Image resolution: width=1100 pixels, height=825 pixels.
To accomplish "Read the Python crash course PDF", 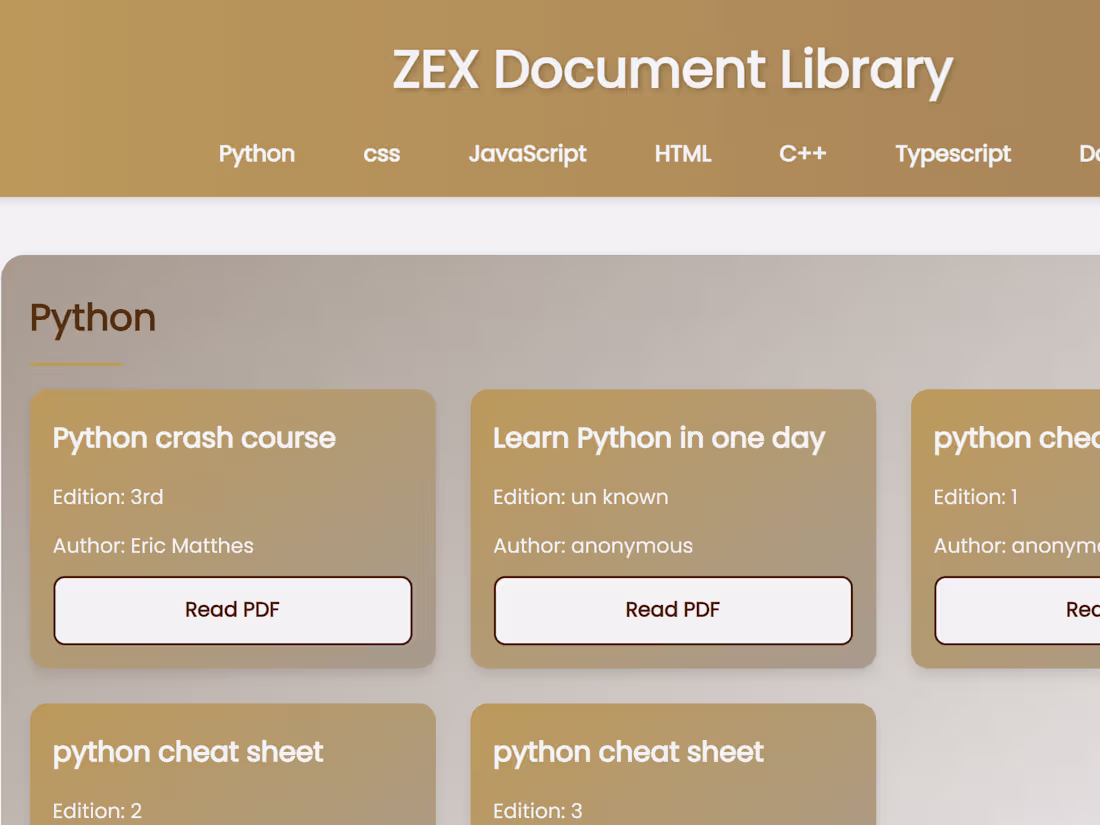I will coord(232,610).
